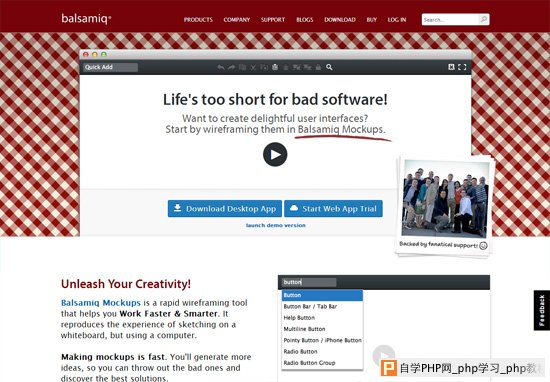Click LOG IN in the top navigation

coord(397,20)
